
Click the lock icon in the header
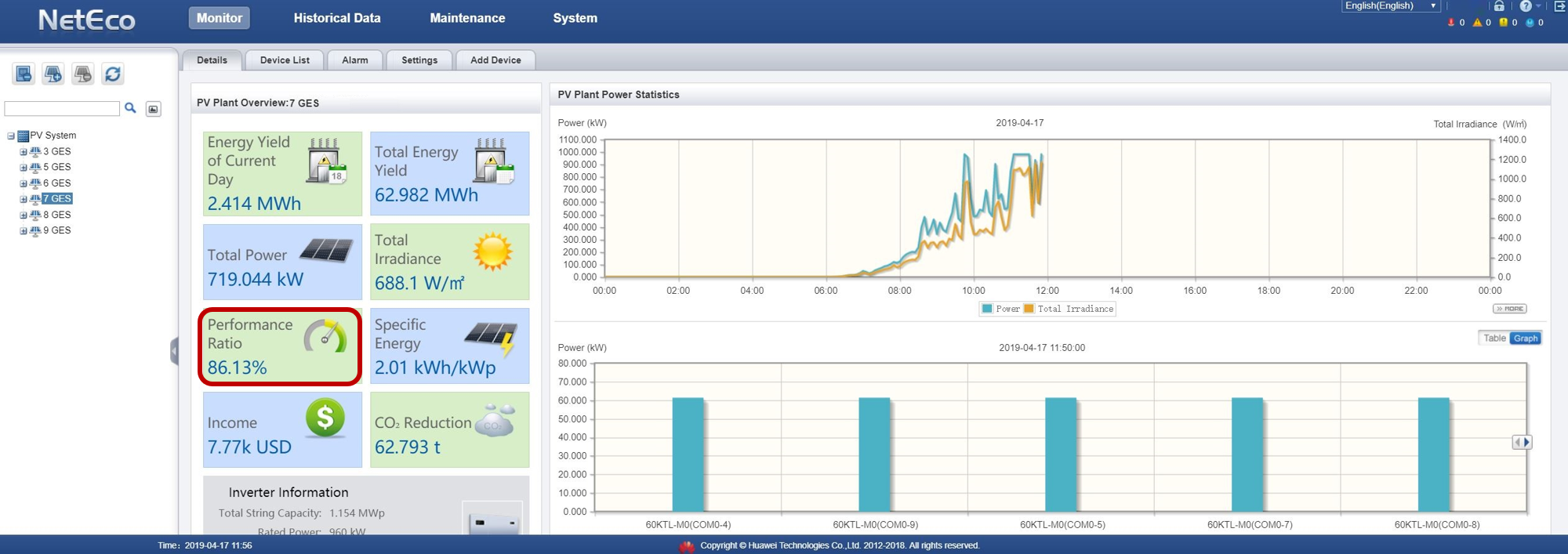click(x=1499, y=6)
